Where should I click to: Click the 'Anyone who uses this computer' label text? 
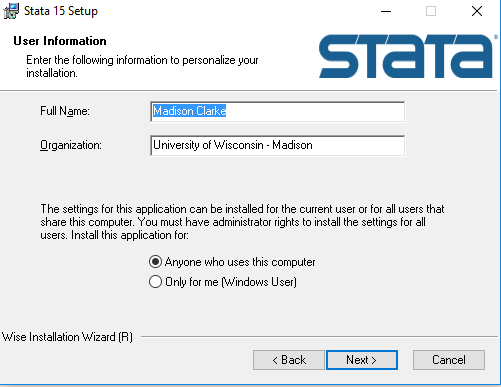(240, 262)
